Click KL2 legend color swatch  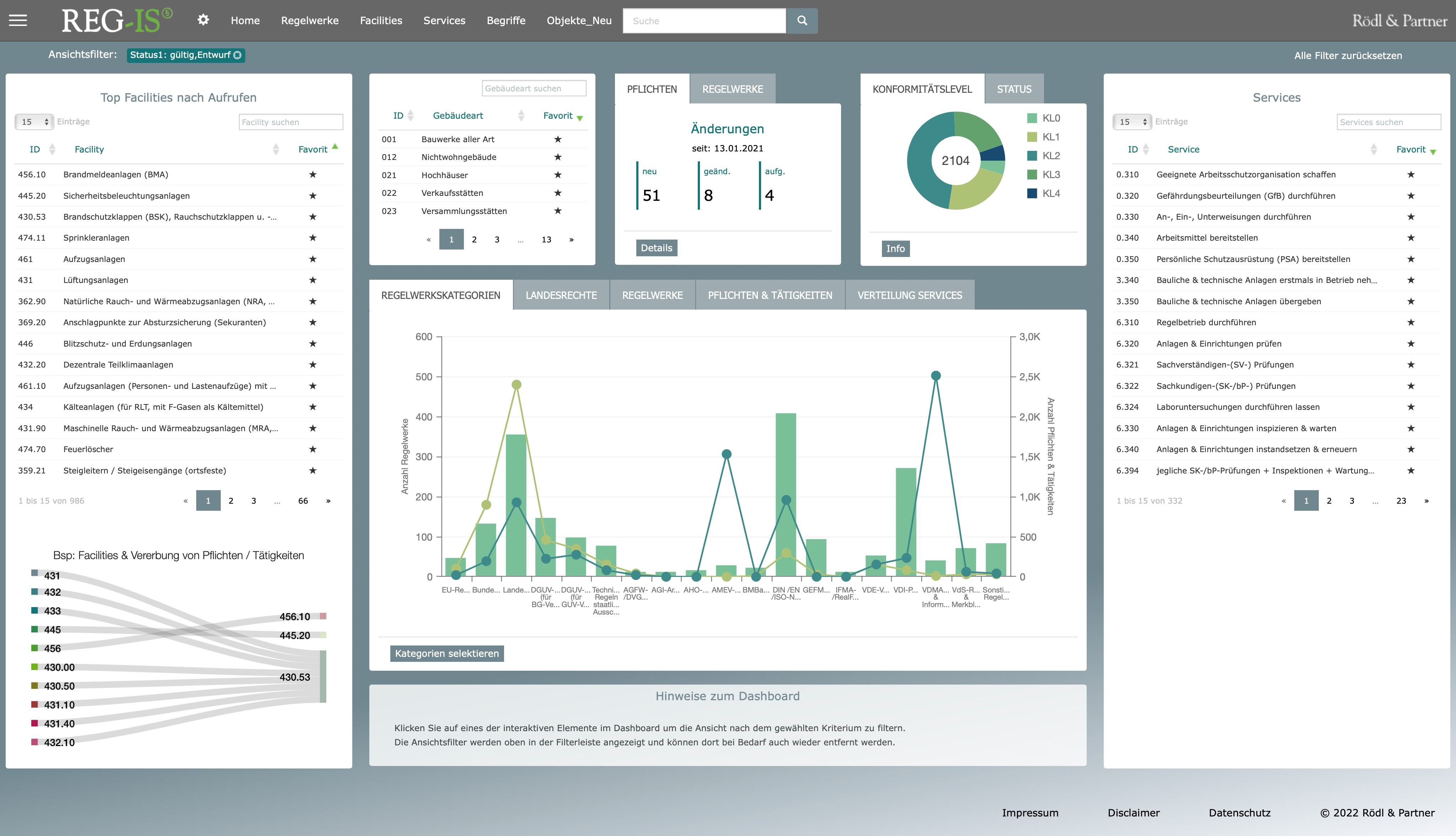[1032, 156]
